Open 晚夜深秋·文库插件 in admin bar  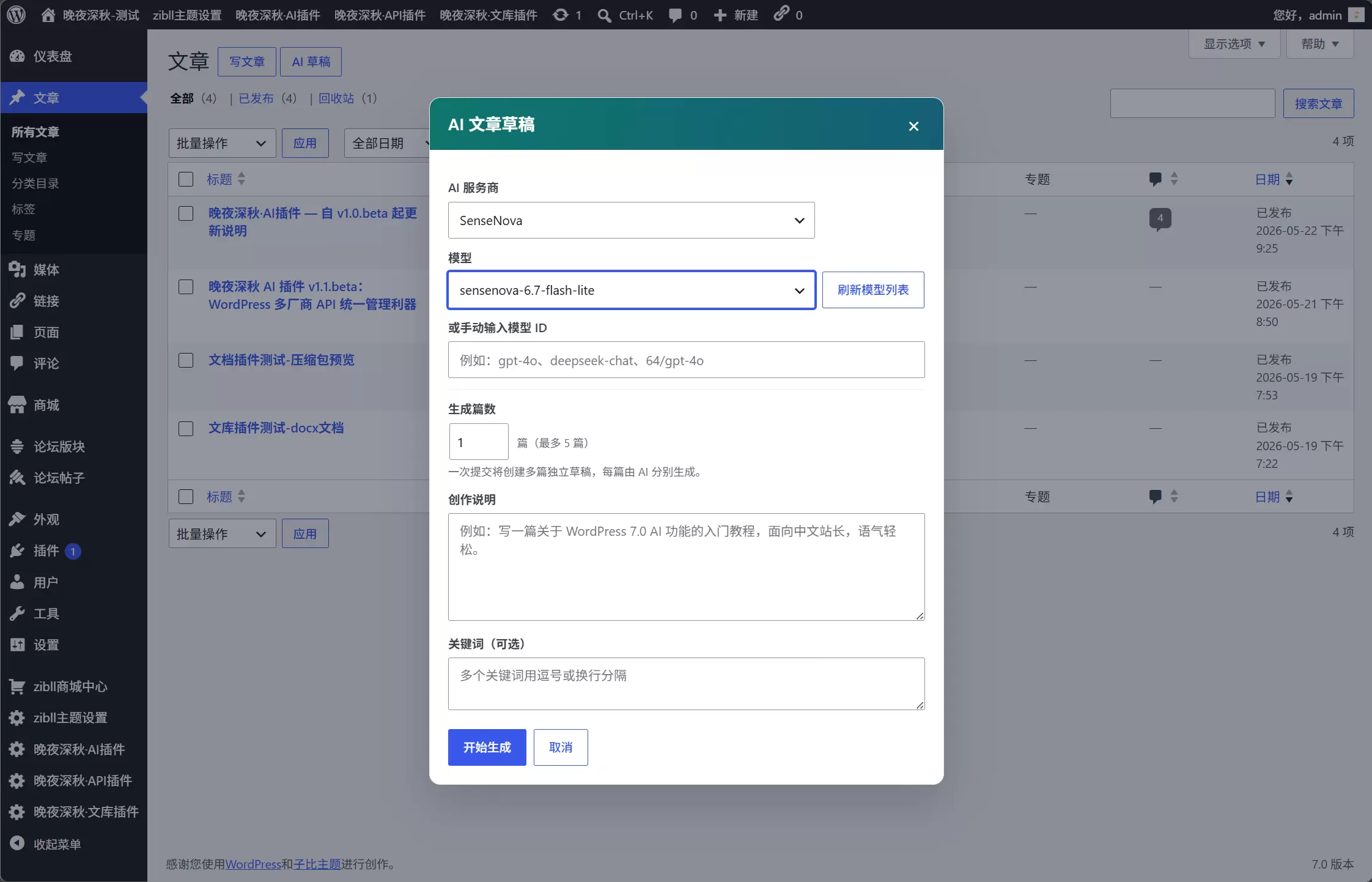[489, 15]
